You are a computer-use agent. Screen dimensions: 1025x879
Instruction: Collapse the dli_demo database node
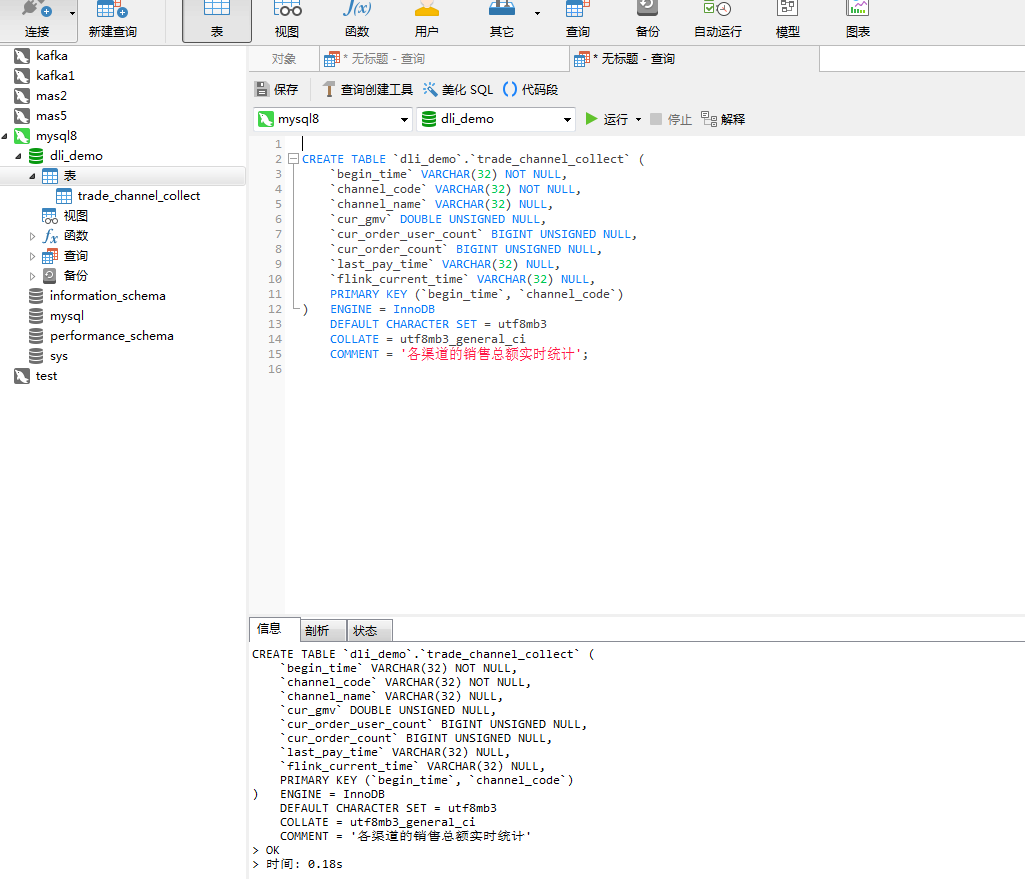click(19, 156)
